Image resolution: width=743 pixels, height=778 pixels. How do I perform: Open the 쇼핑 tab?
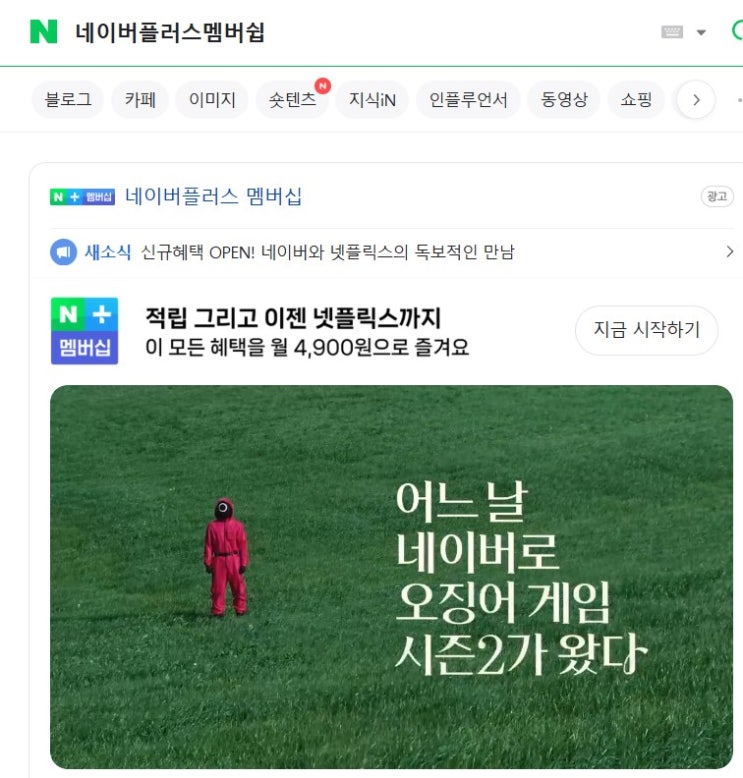coord(636,100)
